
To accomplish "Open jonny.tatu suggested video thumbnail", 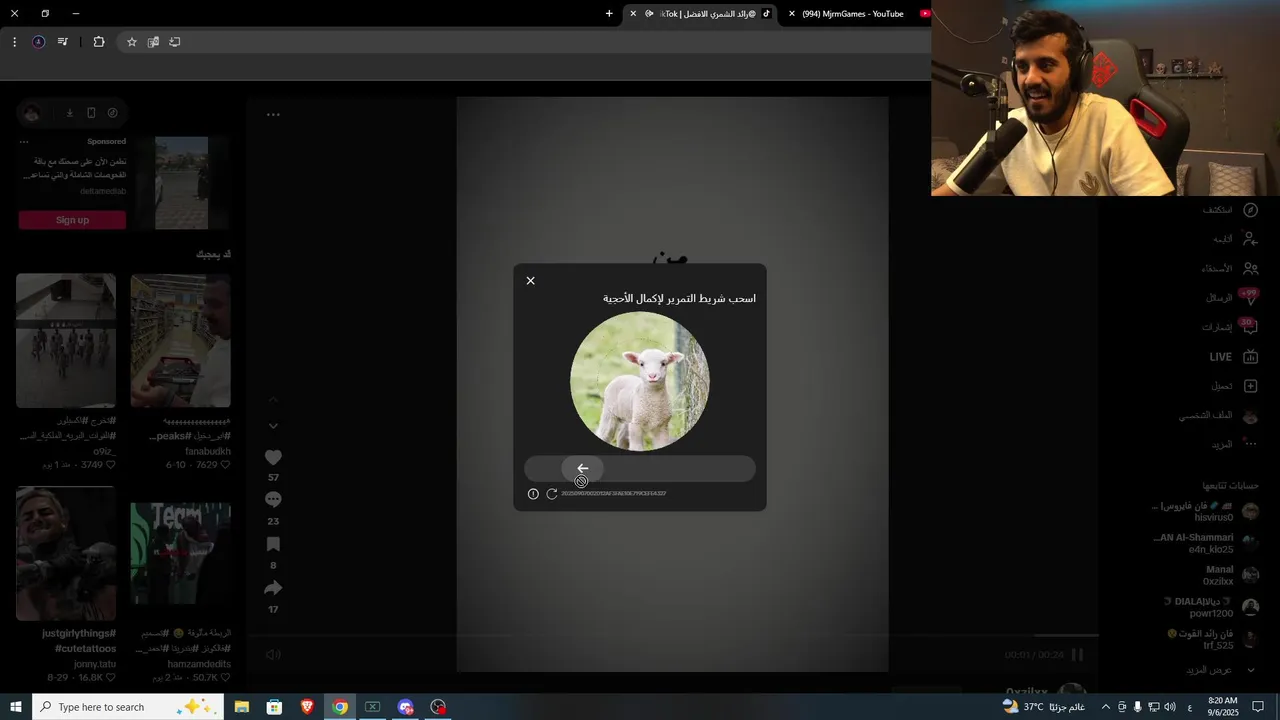I will 66,554.
